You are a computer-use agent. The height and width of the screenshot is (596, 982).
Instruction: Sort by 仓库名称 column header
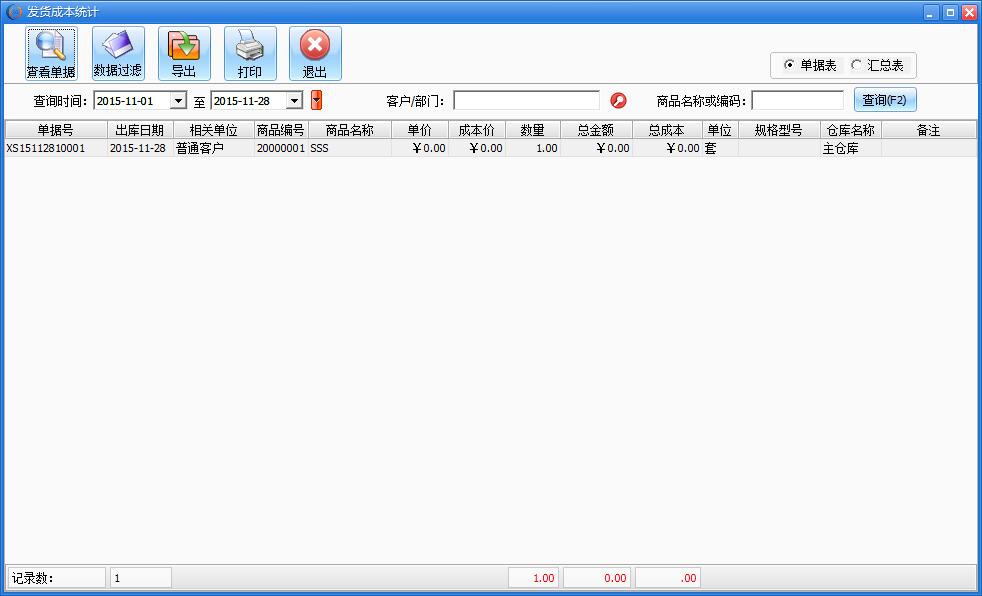(851, 130)
